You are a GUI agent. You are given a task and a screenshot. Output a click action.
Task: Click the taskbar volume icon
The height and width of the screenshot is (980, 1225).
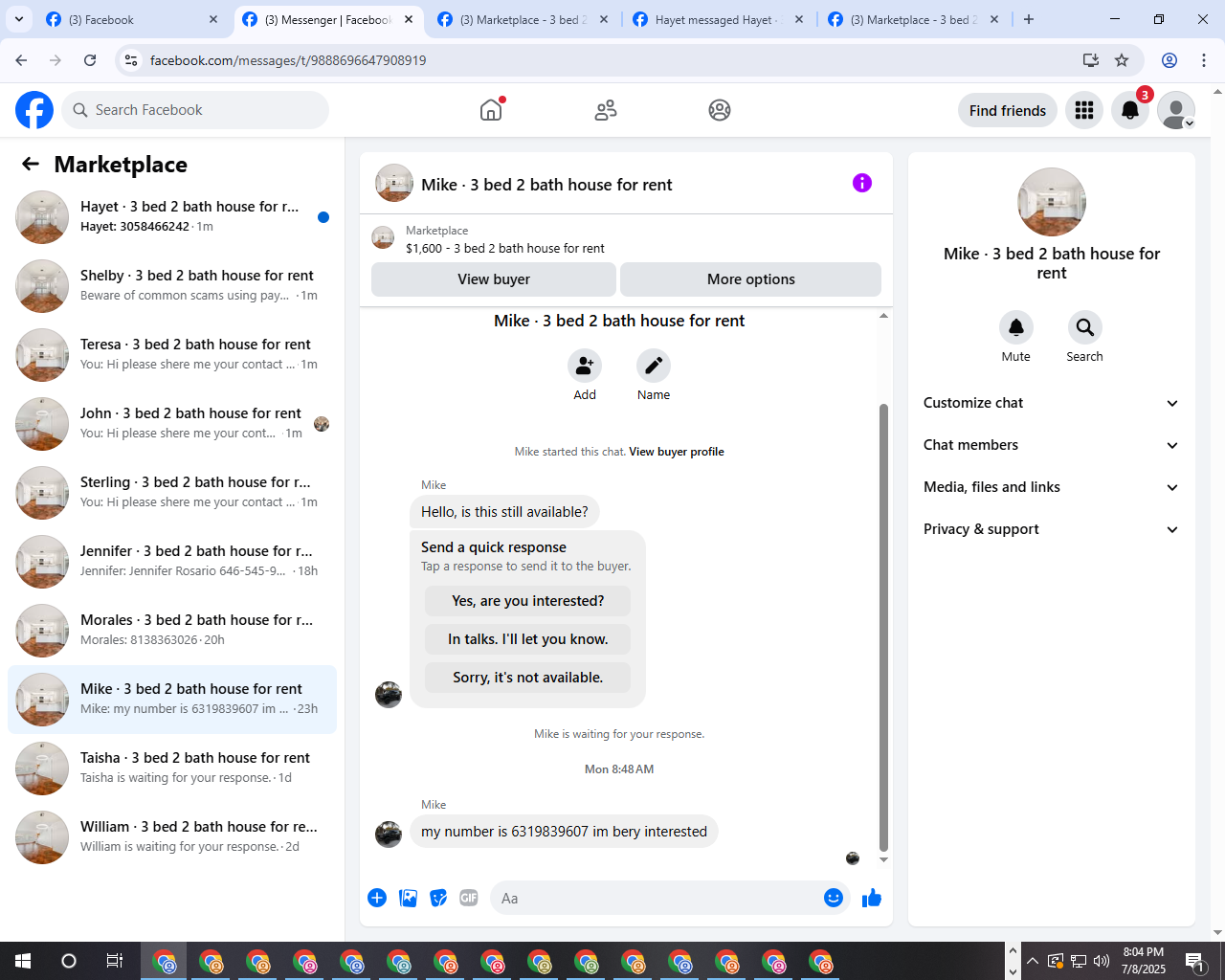(1102, 961)
